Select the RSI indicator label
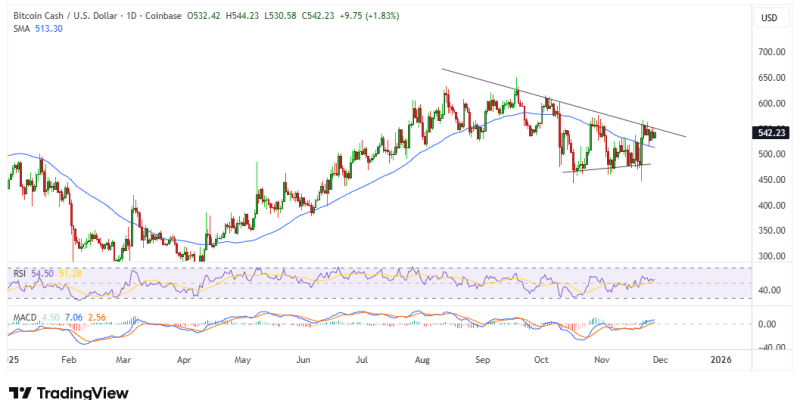The image size is (800, 400). [x=16, y=272]
